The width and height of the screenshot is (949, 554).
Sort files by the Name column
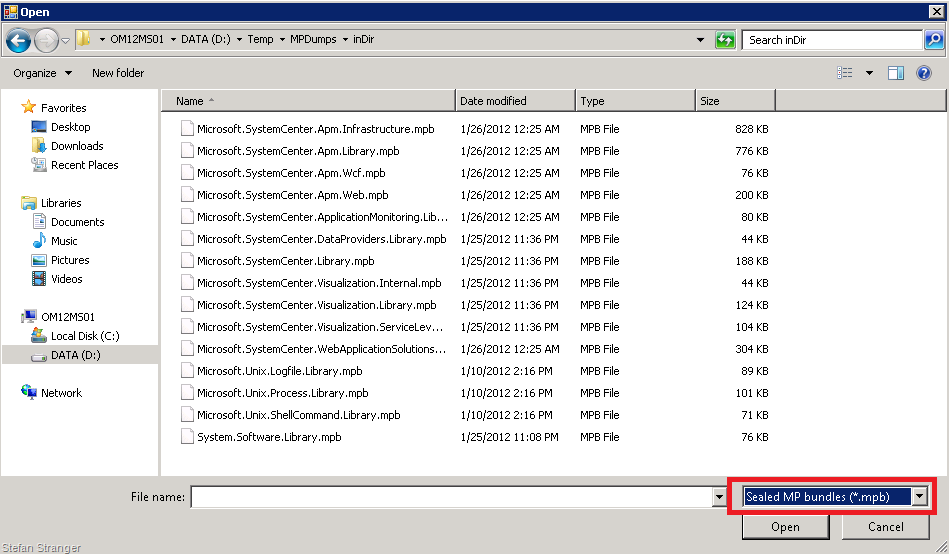coord(308,101)
